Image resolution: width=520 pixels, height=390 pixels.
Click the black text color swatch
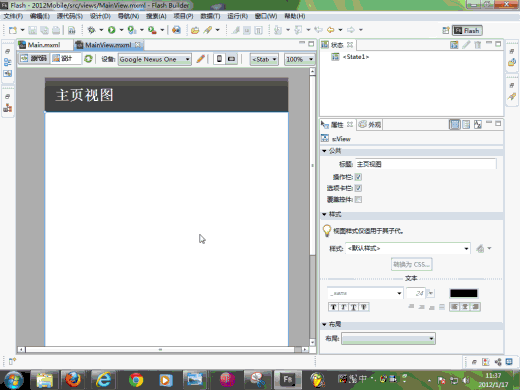(x=463, y=293)
